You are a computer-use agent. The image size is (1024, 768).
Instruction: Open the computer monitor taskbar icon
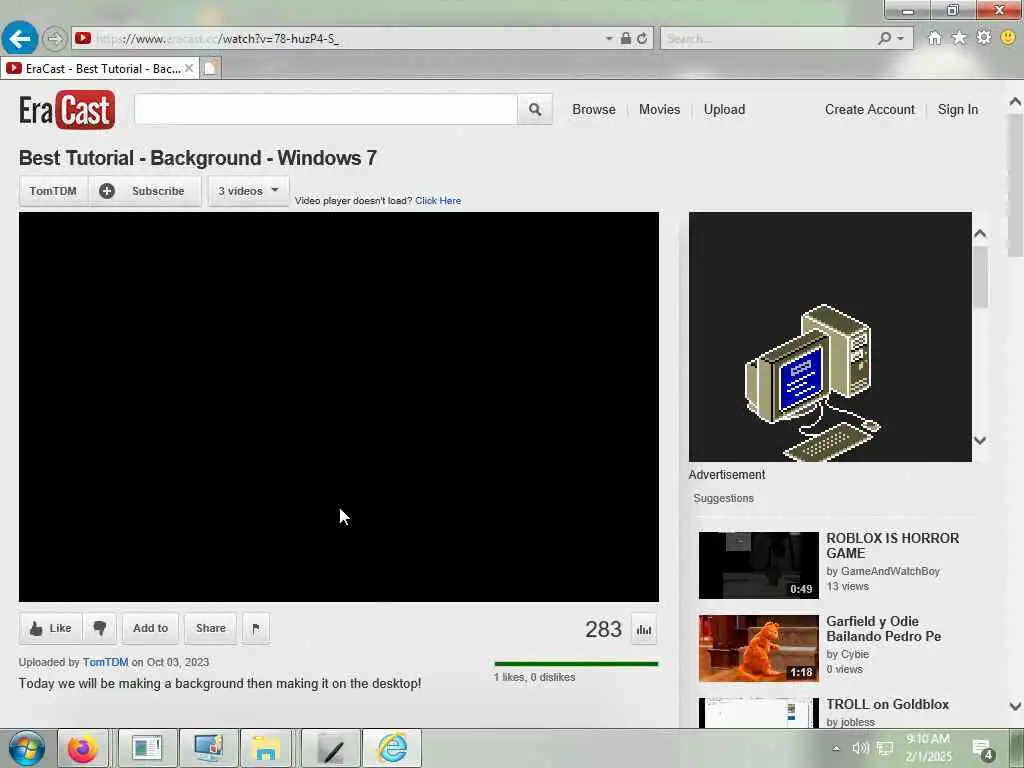[209, 748]
